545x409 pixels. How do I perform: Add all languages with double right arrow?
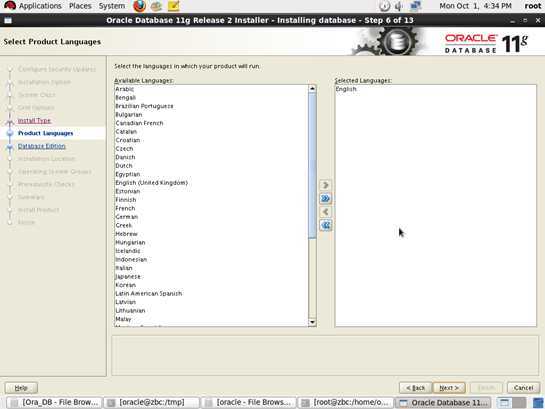[325, 198]
